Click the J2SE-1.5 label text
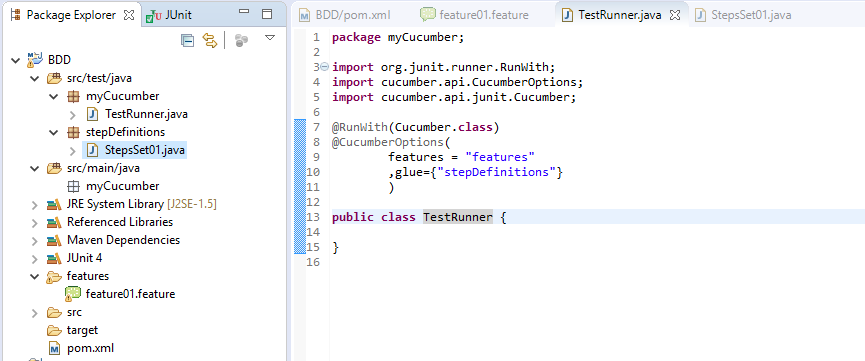The image size is (865, 361). pyautogui.click(x=192, y=204)
